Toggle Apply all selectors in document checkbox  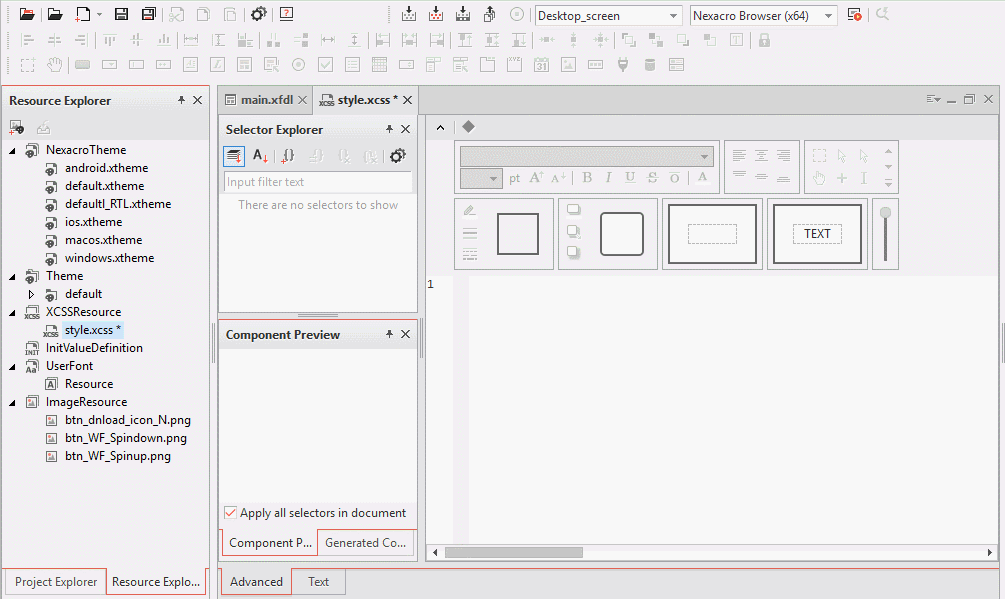231,513
